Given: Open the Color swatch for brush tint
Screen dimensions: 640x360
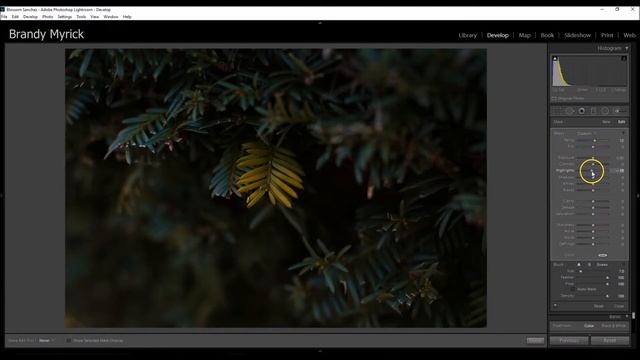Looking at the screenshot, I should point(602,255).
